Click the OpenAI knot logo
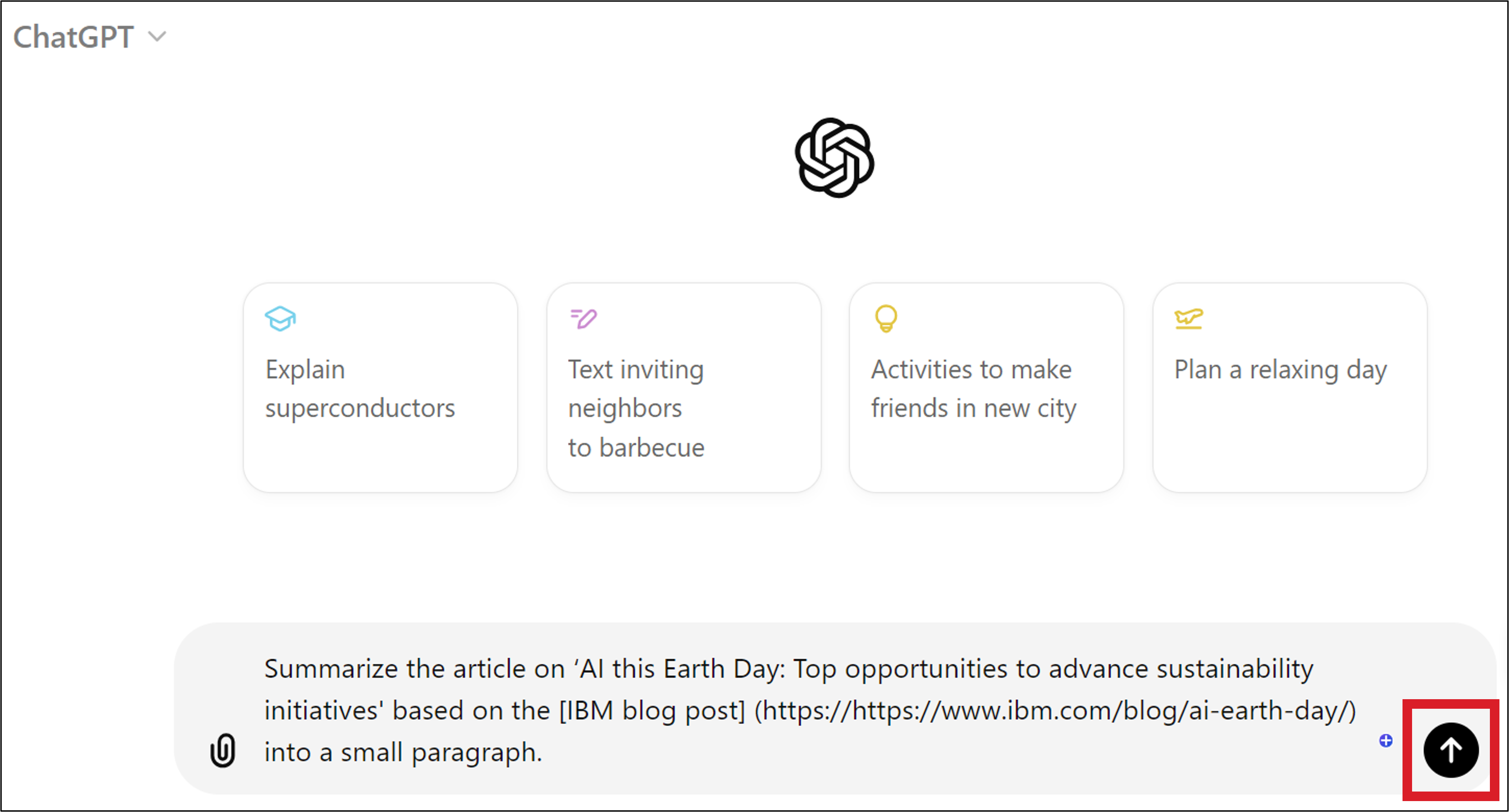Image resolution: width=1509 pixels, height=812 pixels. (x=834, y=157)
